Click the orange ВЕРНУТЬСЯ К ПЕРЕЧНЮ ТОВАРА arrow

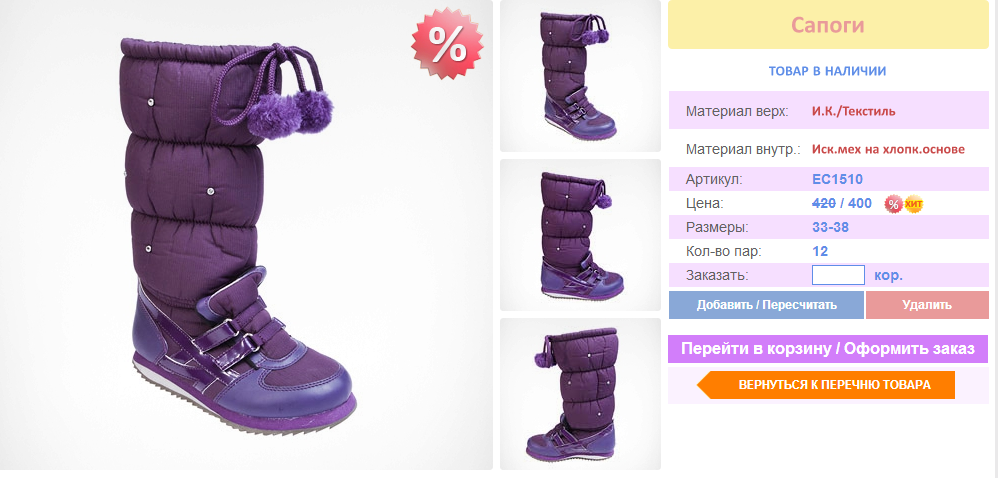826,385
